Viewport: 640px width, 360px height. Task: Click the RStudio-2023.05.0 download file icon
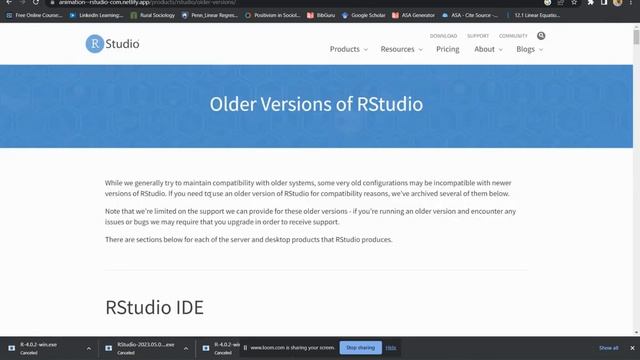pos(109,348)
